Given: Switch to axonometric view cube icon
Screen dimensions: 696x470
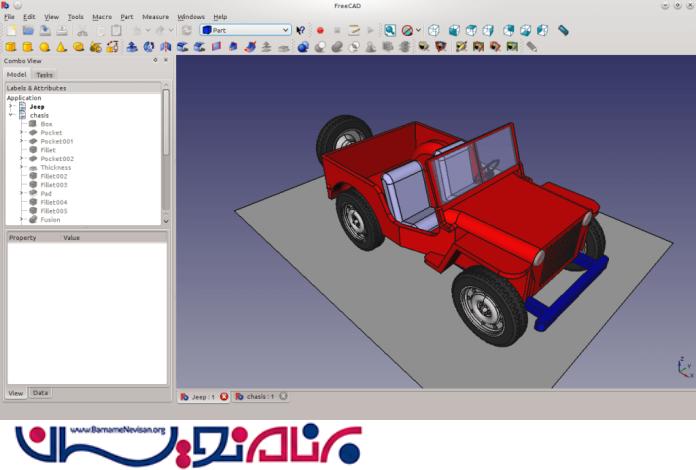Looking at the screenshot, I should click(x=434, y=31).
